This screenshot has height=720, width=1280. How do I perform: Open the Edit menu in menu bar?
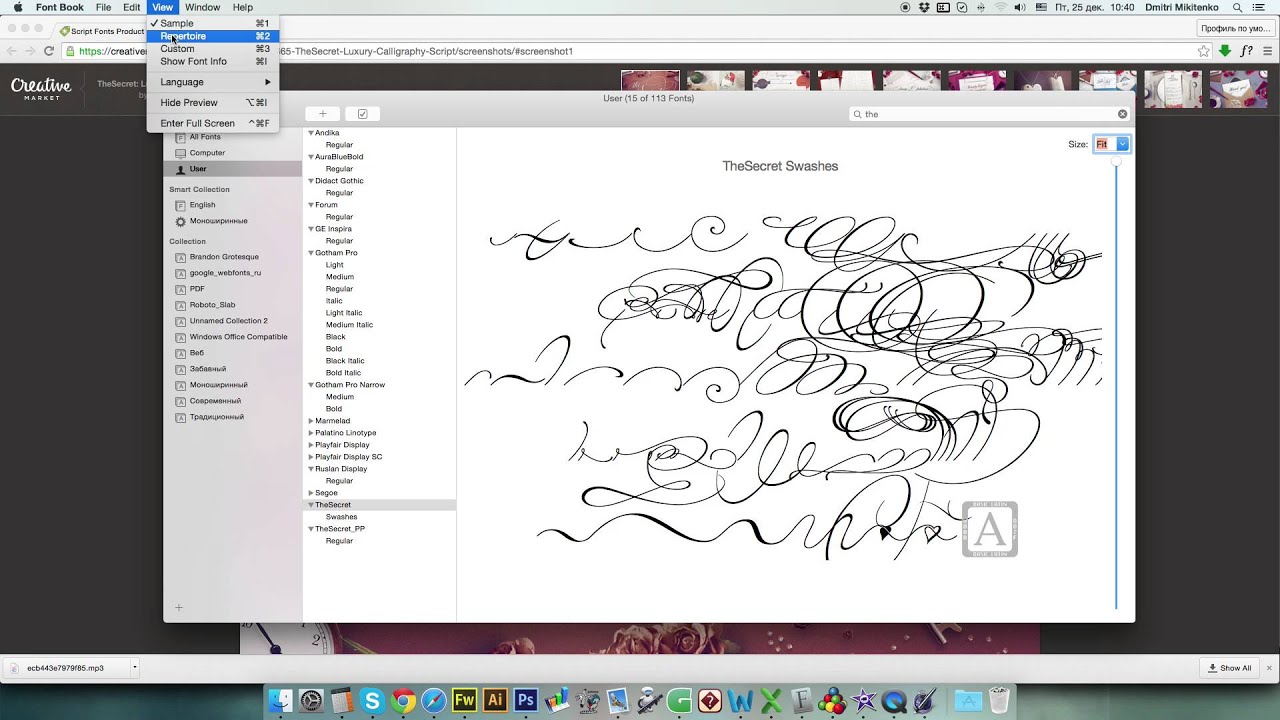coord(132,7)
